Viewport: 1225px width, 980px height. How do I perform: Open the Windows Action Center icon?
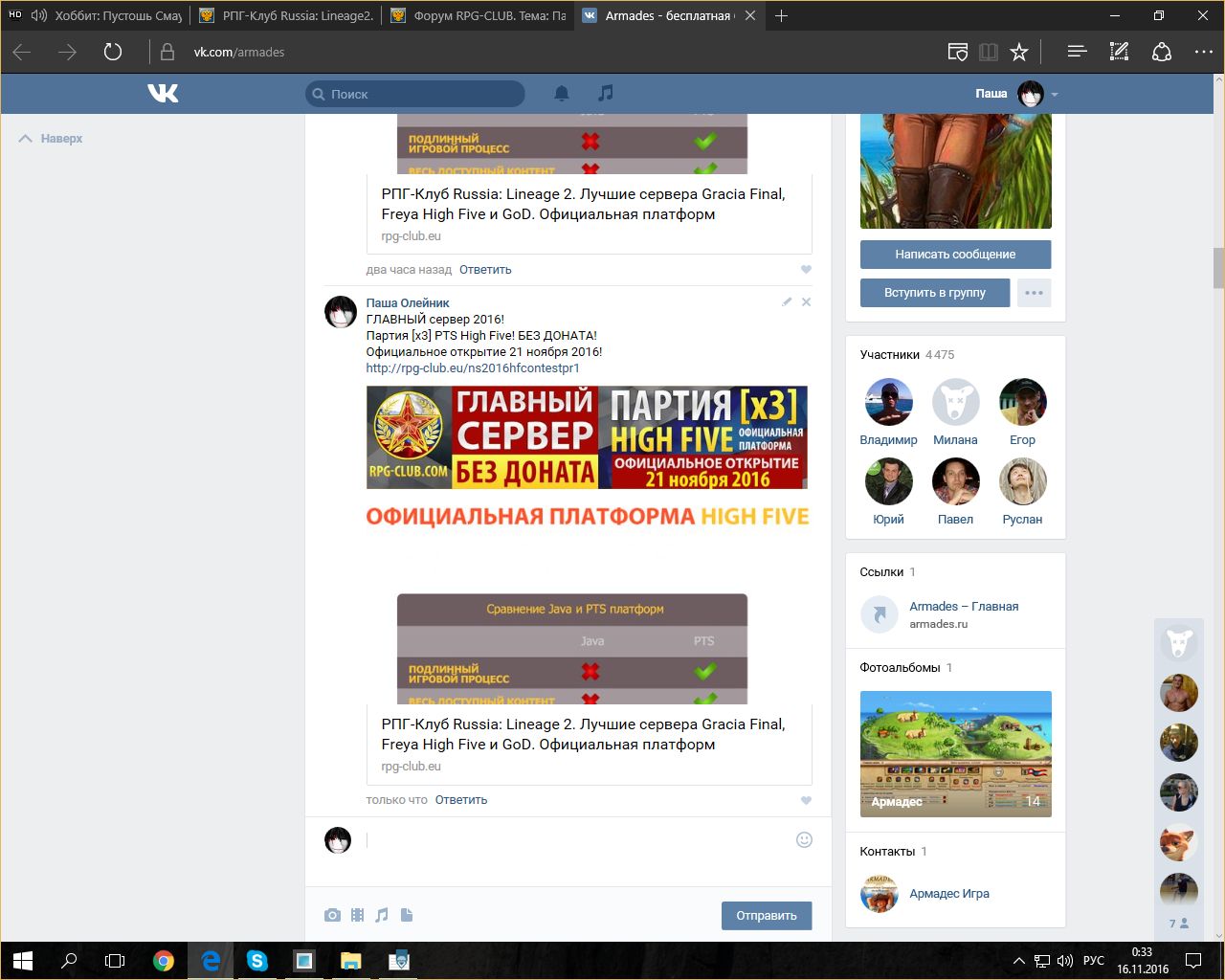(1193, 961)
